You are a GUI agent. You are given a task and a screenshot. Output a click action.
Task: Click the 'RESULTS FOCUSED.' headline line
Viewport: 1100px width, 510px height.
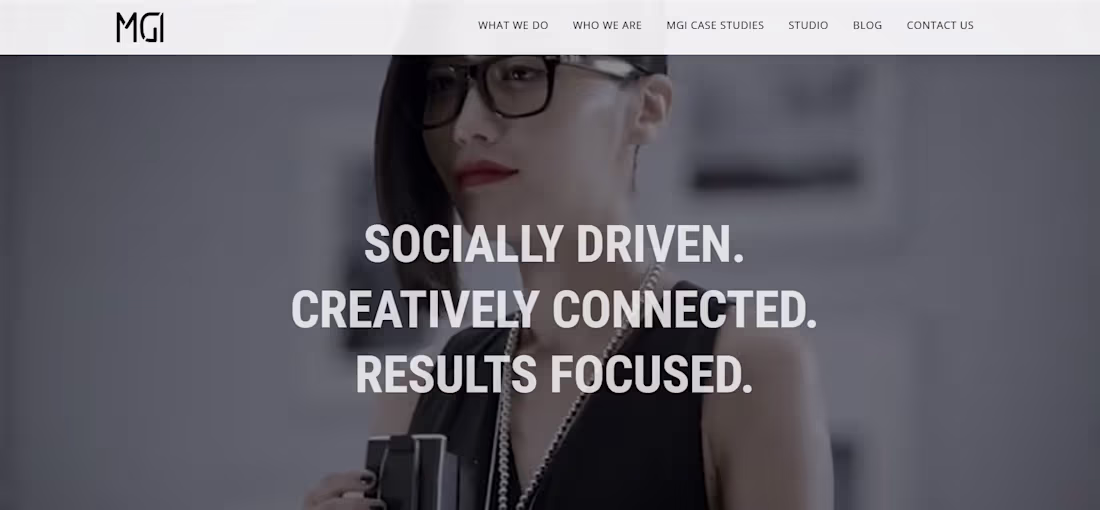[x=554, y=375]
